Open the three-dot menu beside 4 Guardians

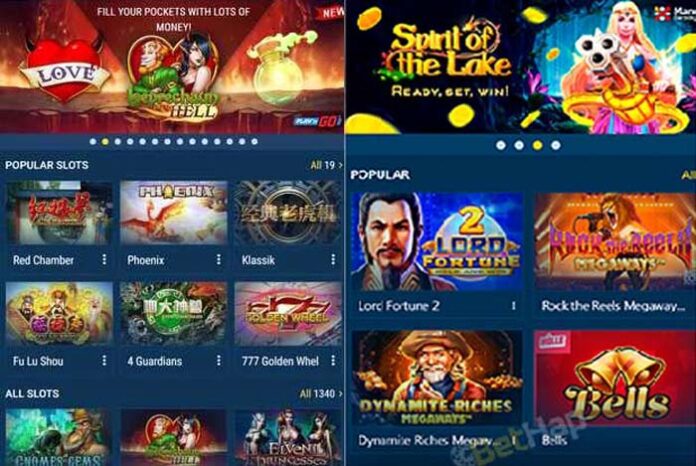click(218, 360)
